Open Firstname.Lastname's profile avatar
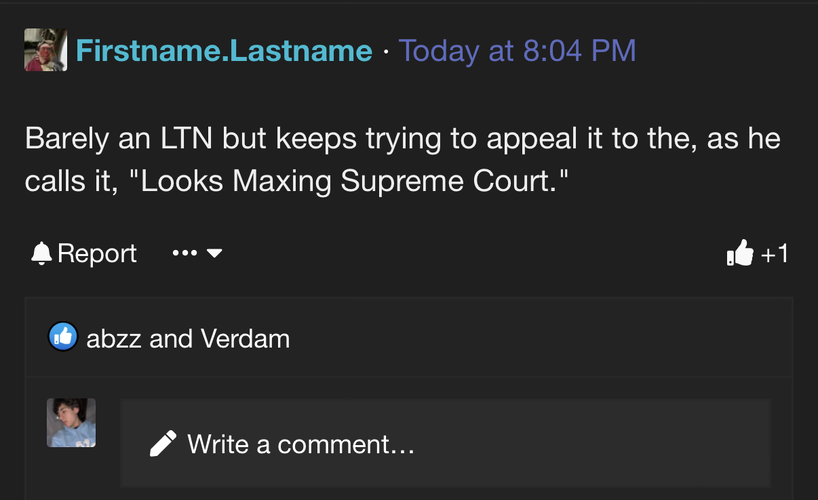Viewport: 818px width, 500px height. [x=45, y=50]
